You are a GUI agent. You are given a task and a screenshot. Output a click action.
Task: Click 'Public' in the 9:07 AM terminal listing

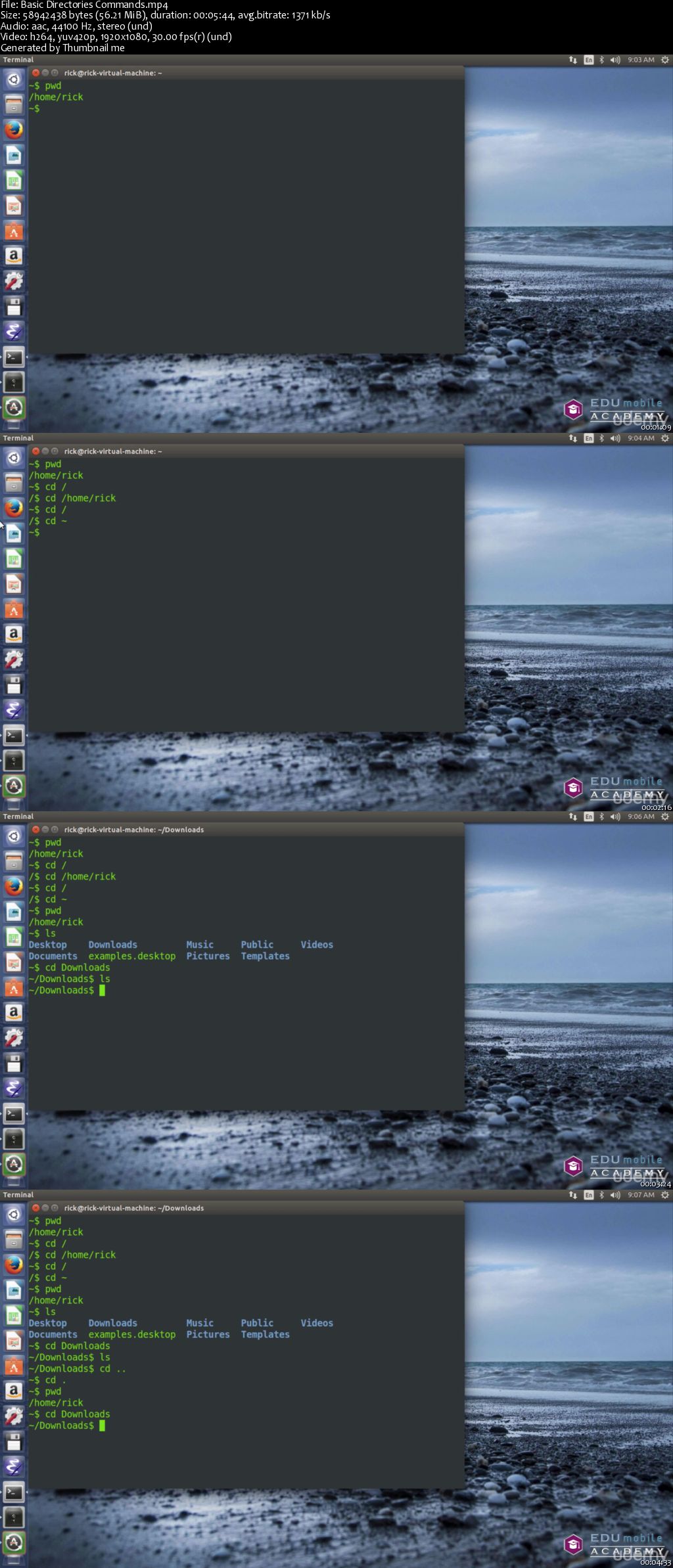[x=257, y=1323]
